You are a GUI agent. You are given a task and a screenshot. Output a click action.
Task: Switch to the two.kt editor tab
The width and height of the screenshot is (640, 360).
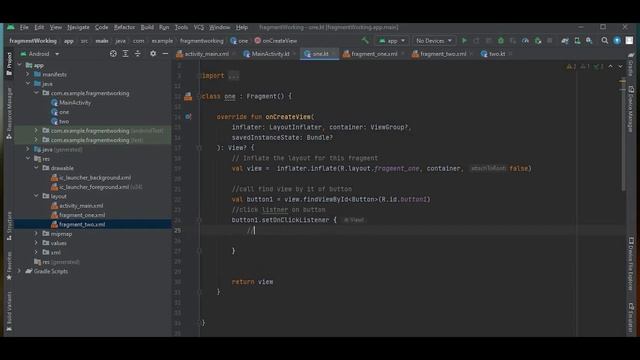point(497,54)
